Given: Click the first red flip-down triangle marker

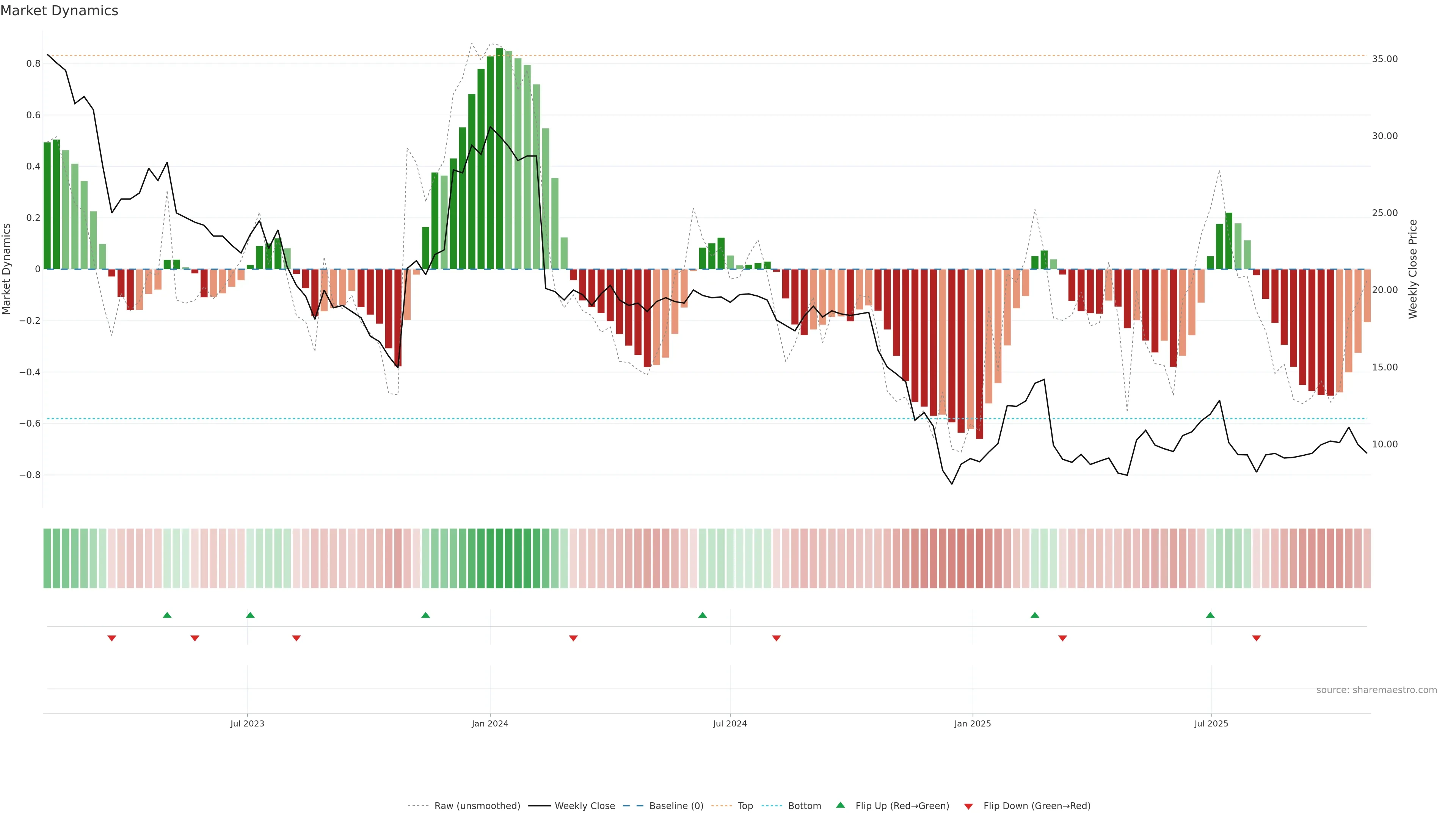Looking at the screenshot, I should click(112, 638).
